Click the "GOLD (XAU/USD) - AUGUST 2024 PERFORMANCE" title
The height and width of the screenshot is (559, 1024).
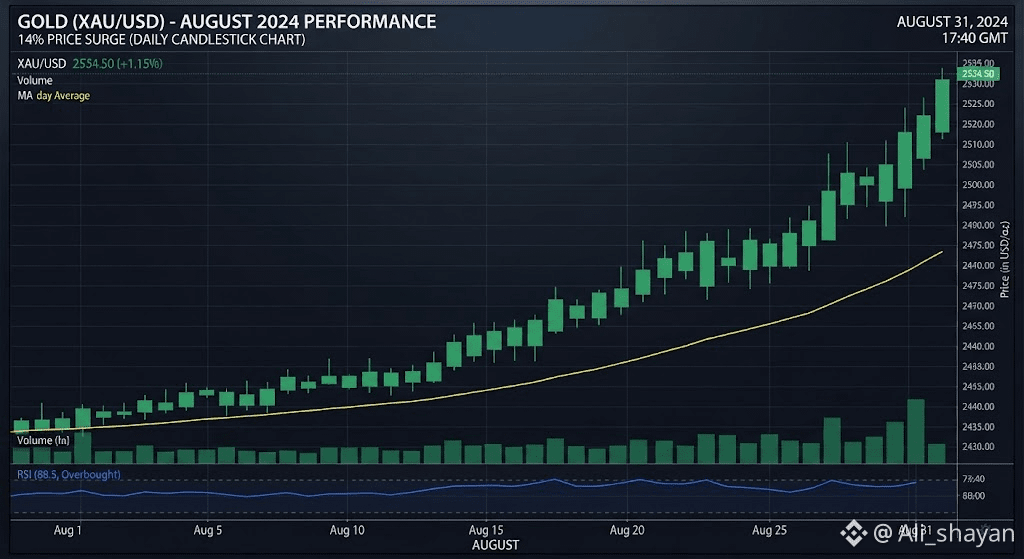pyautogui.click(x=227, y=22)
